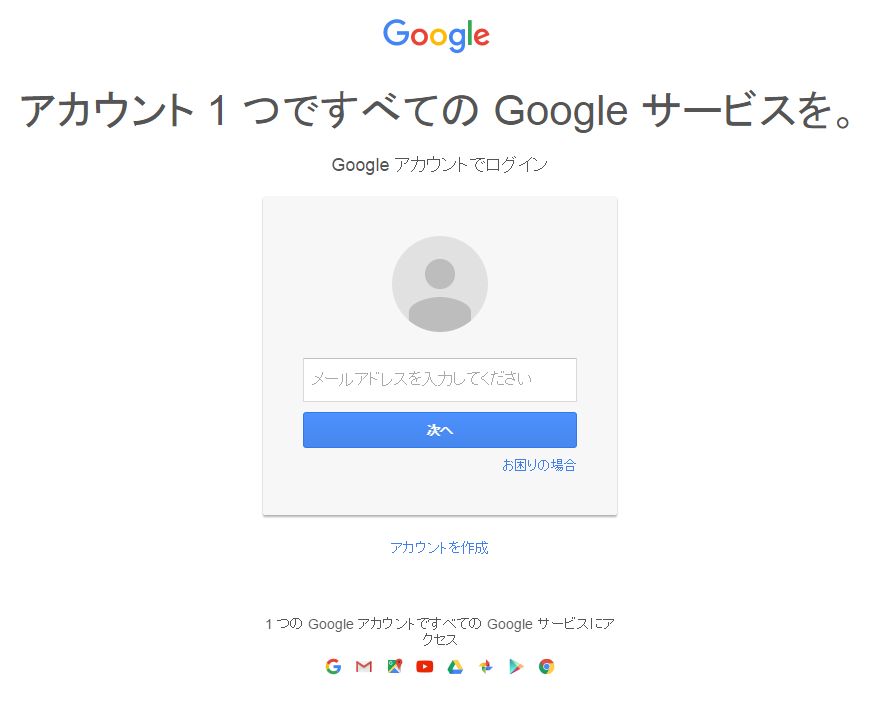Image resolution: width=885 pixels, height=702 pixels.
Task: Launch Chrome via its icon
Action: 546,666
